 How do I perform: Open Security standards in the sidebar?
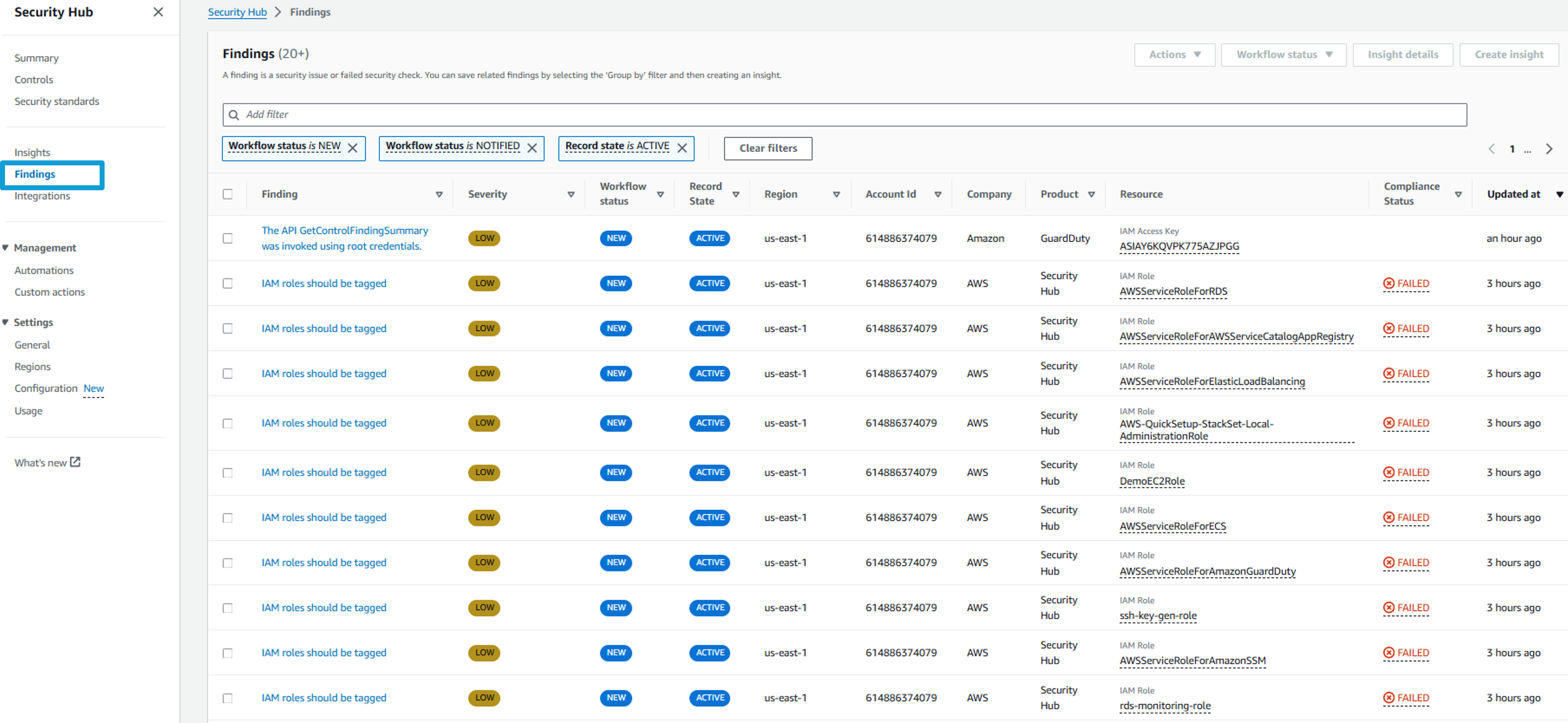click(x=57, y=101)
